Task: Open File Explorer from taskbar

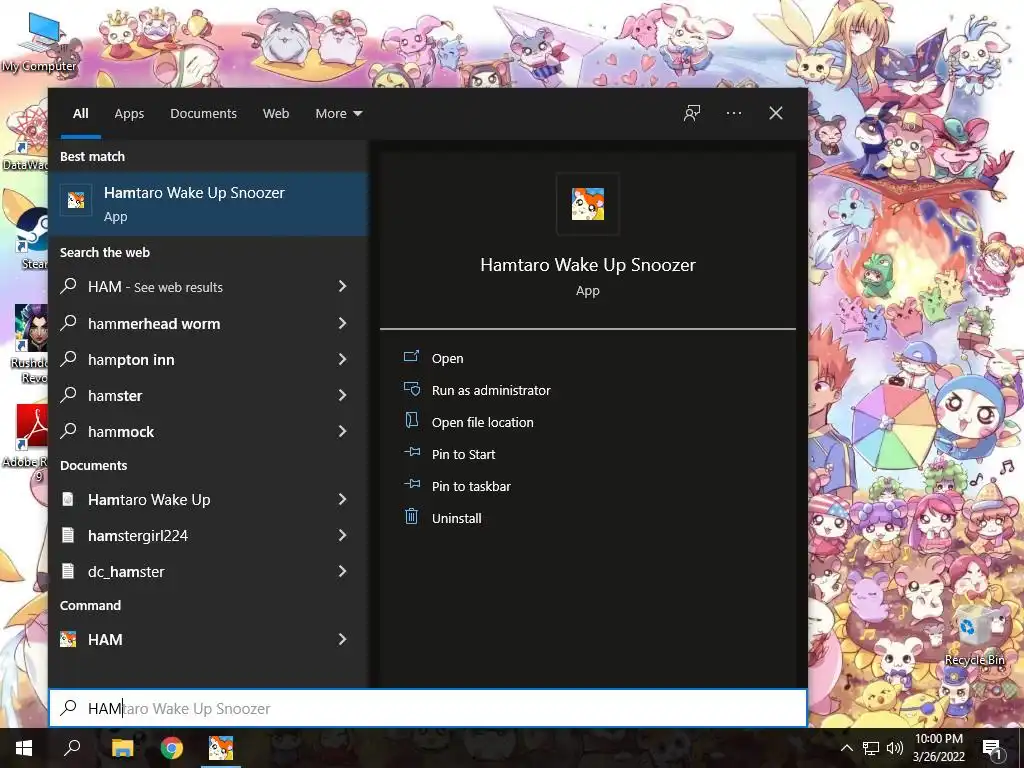Action: point(122,748)
